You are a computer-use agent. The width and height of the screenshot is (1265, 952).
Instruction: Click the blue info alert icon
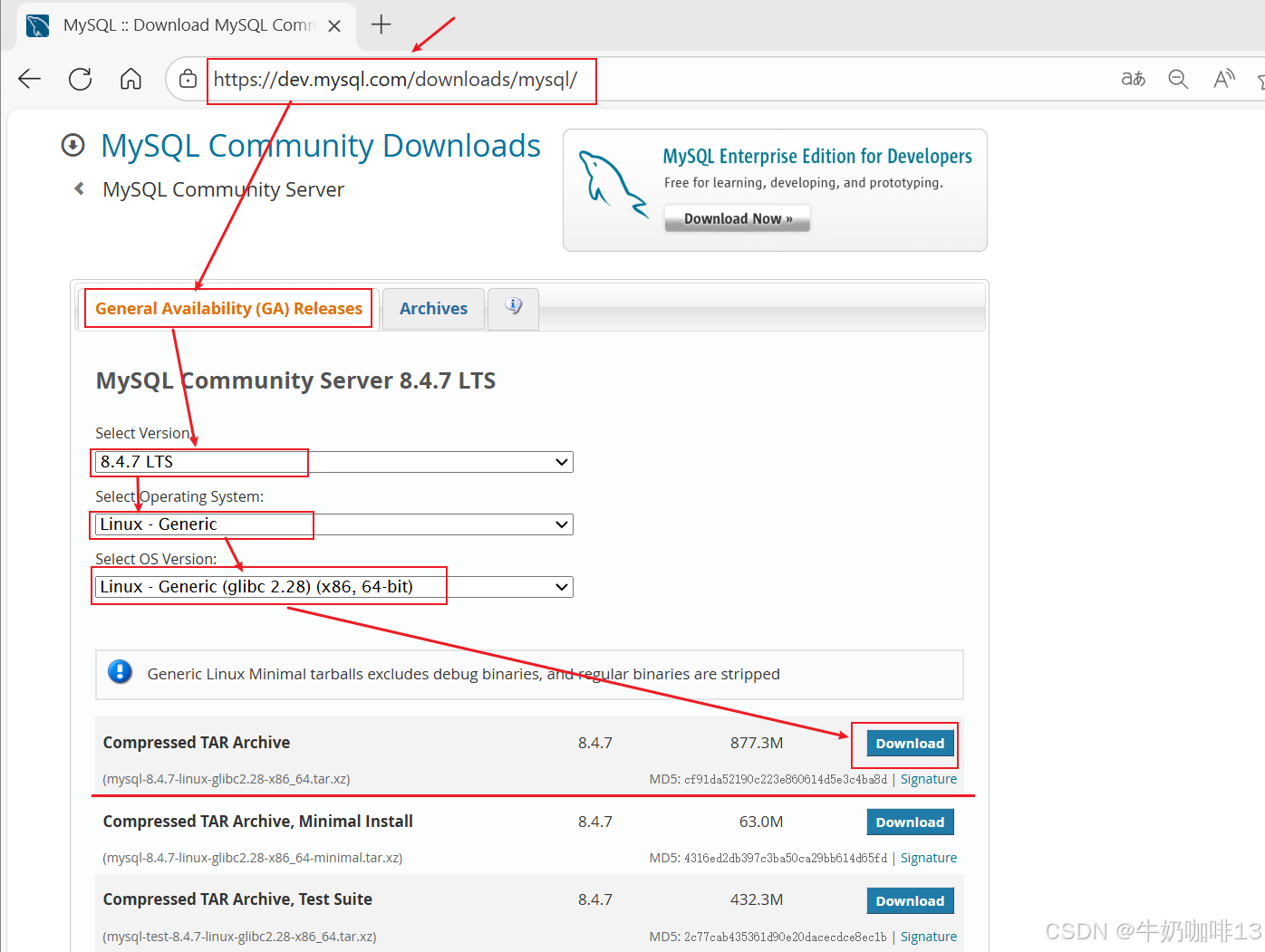click(120, 672)
